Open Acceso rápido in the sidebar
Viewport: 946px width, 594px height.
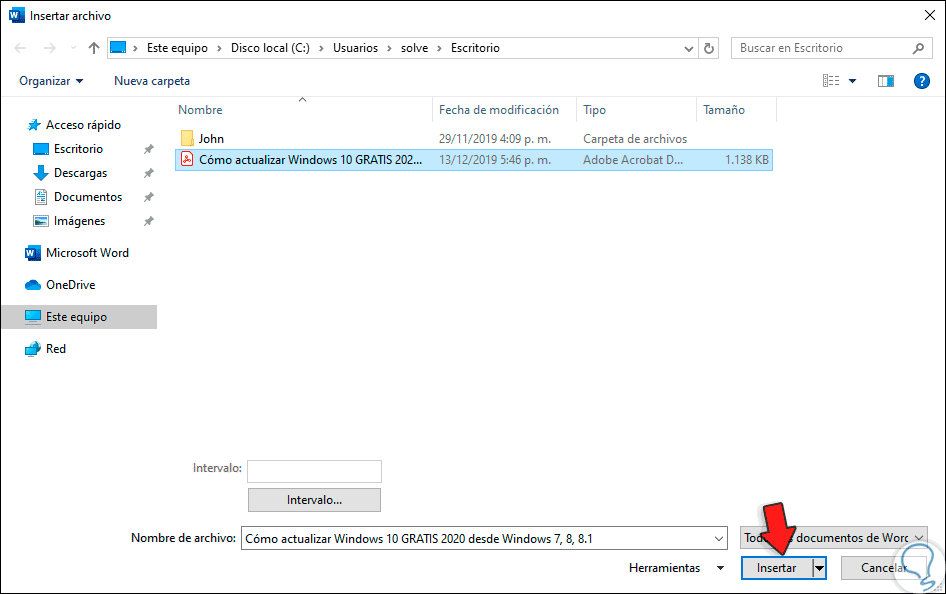(x=74, y=125)
